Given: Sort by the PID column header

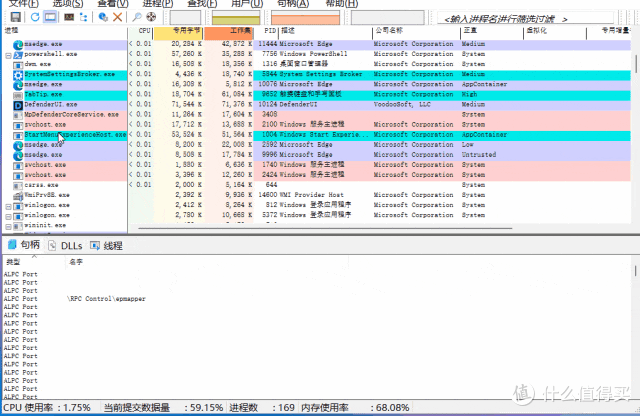Looking at the screenshot, I should point(266,31).
